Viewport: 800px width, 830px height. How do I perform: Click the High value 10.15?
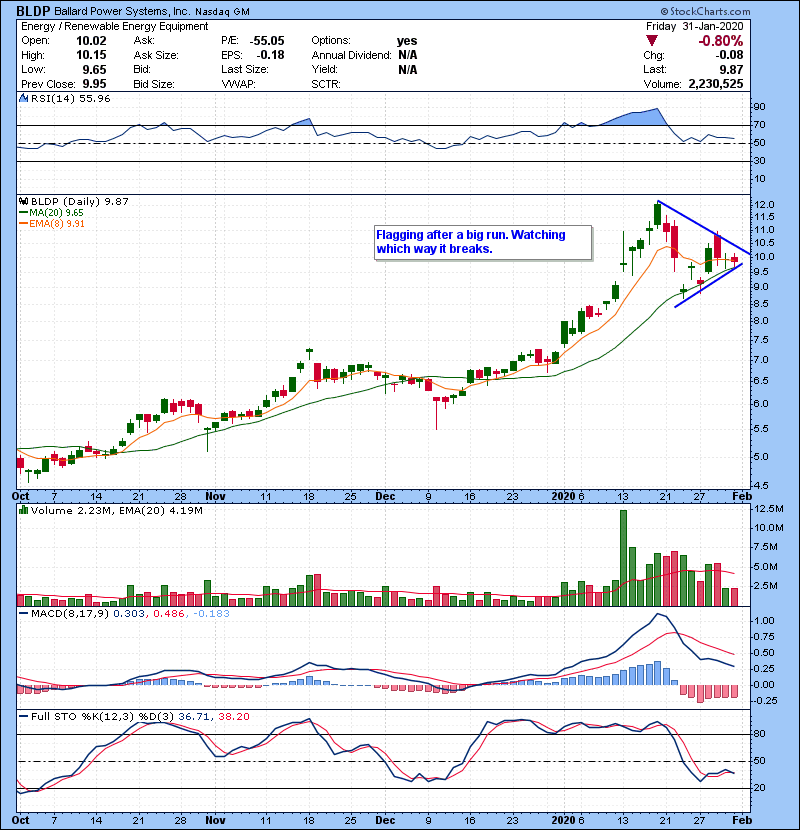click(91, 55)
